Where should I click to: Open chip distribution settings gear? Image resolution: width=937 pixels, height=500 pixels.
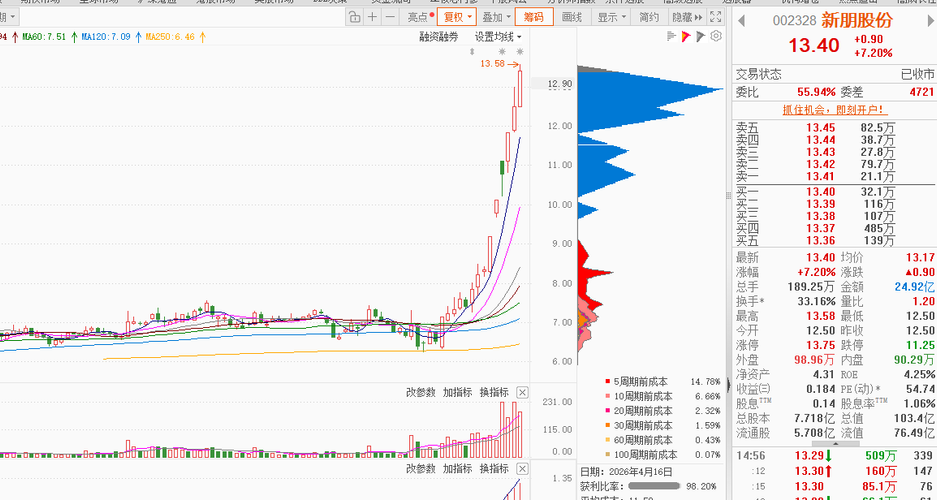pyautogui.click(x=716, y=36)
